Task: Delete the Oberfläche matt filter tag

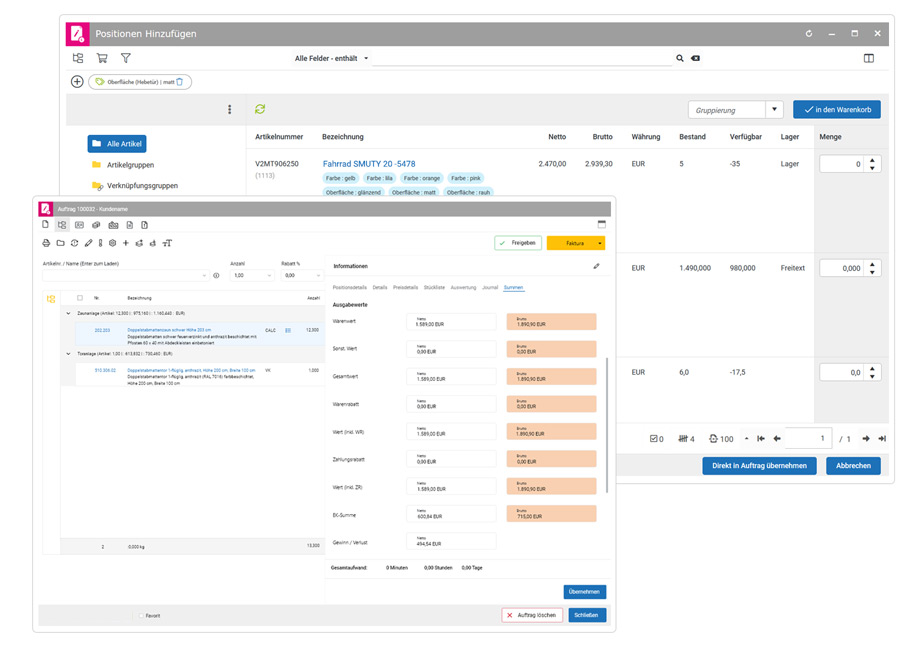Action: 180,82
